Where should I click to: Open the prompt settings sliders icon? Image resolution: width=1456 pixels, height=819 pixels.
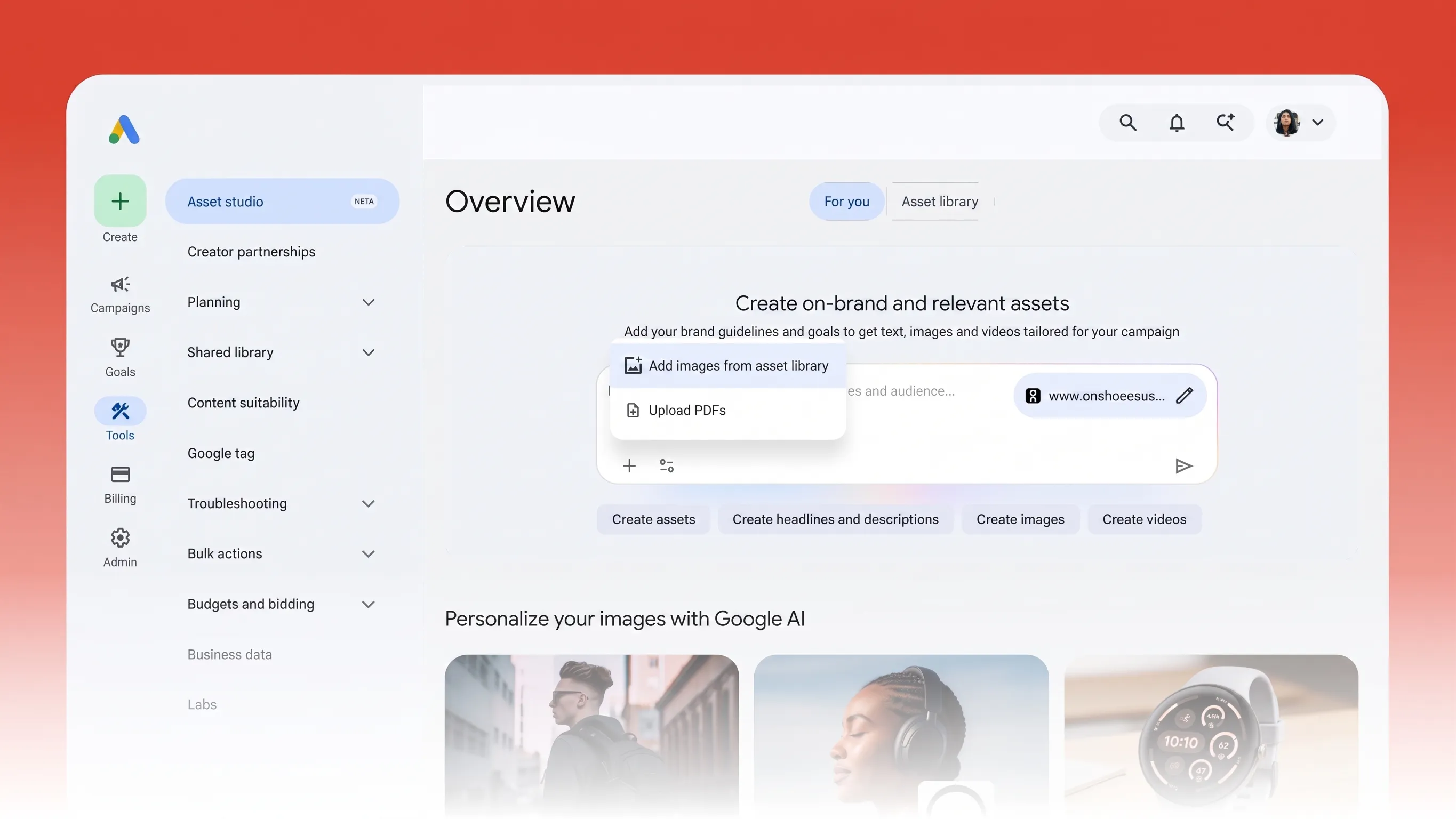(x=666, y=465)
